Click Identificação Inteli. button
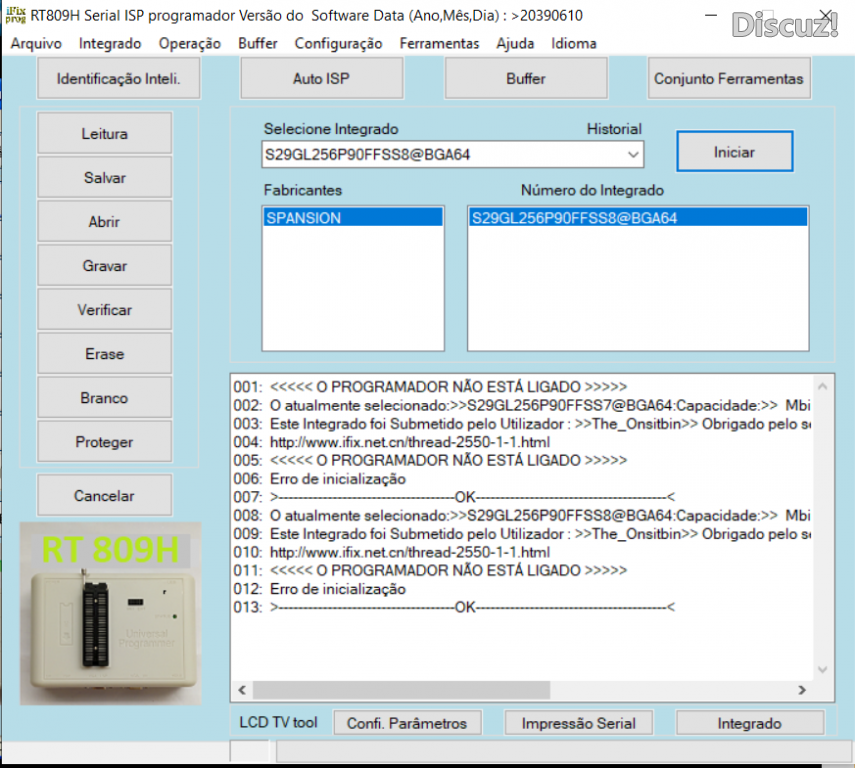Screen dimensions: 855x768 [x=118, y=79]
